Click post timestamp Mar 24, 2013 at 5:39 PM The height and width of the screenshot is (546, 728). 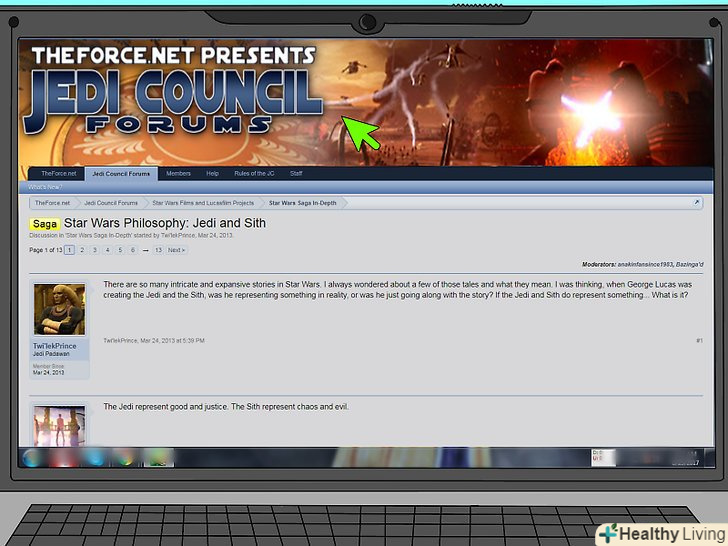172,341
